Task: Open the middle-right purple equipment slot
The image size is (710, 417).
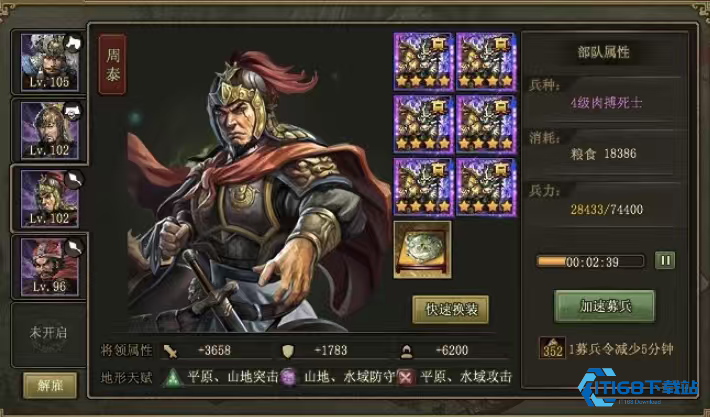Action: pos(486,125)
